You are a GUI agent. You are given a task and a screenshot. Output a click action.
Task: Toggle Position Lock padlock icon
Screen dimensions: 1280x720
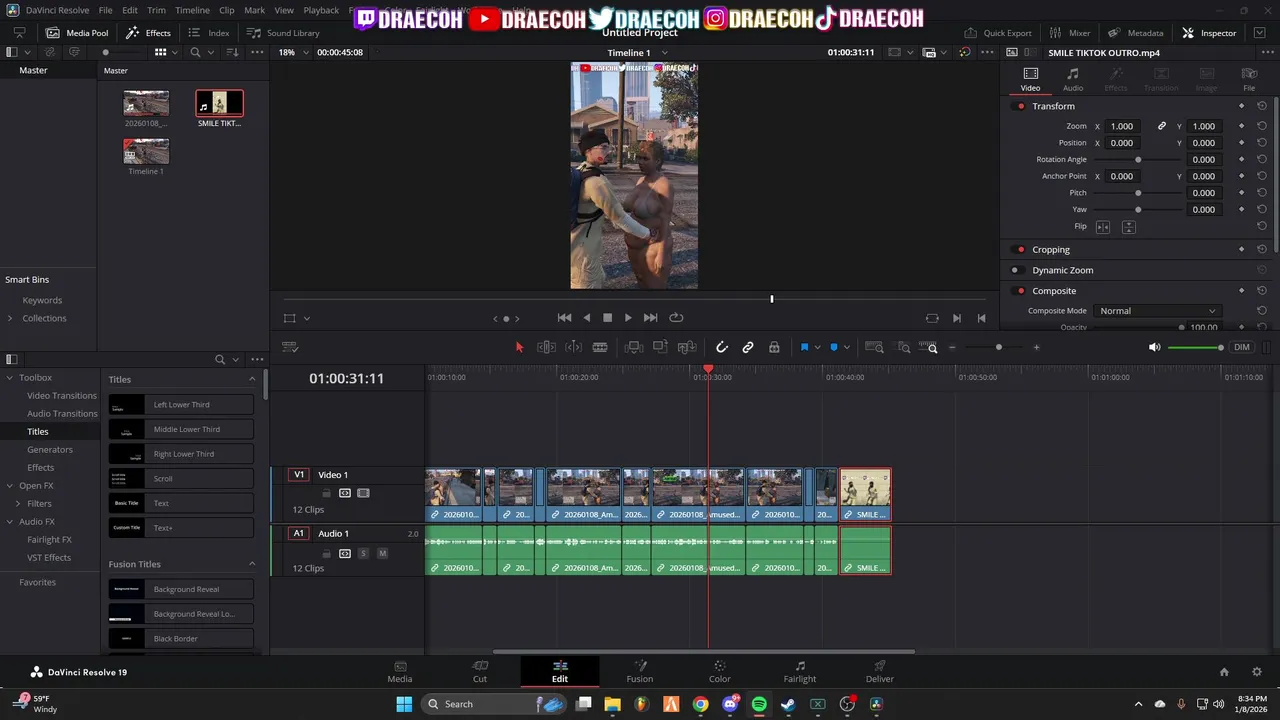click(774, 347)
